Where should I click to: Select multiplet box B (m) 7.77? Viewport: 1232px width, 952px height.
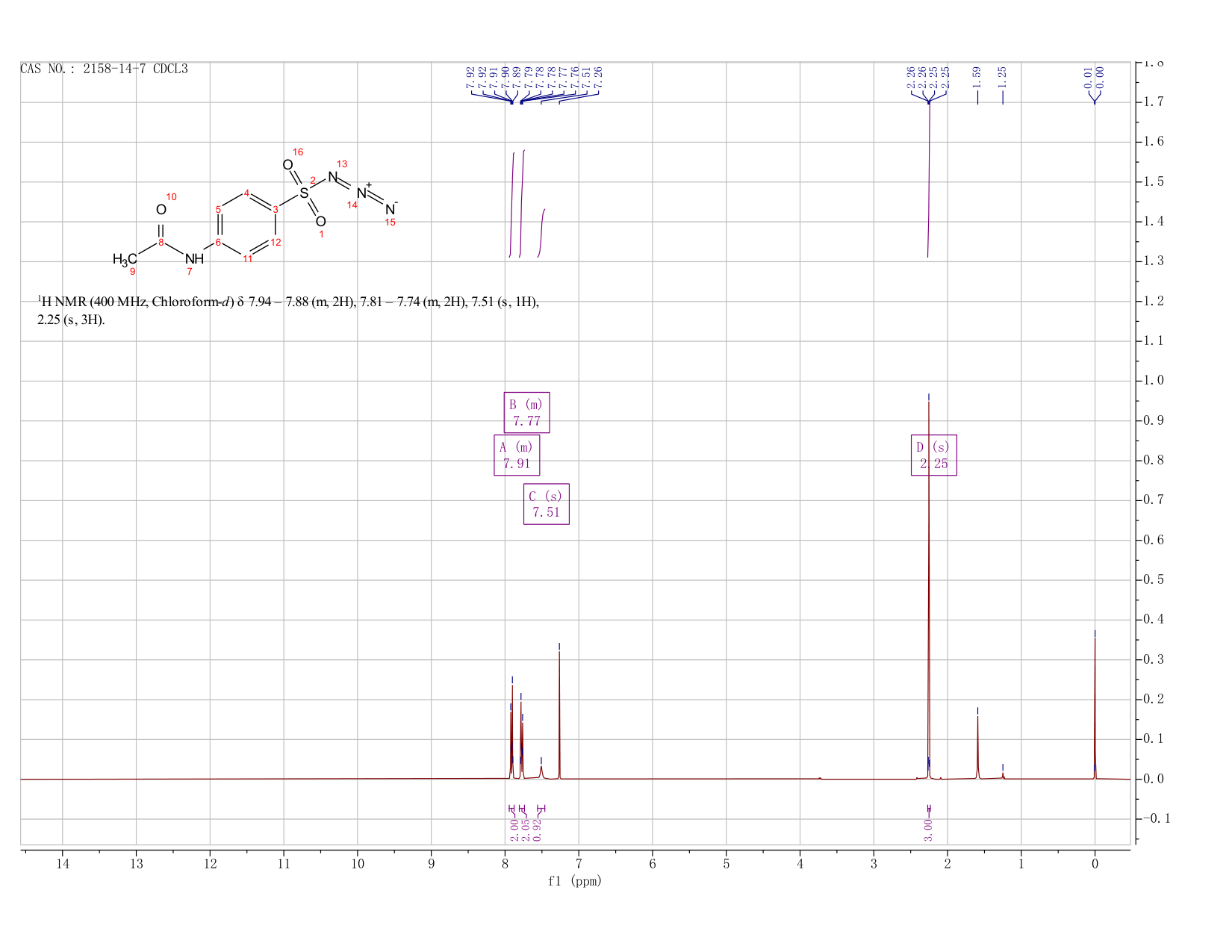point(526,412)
